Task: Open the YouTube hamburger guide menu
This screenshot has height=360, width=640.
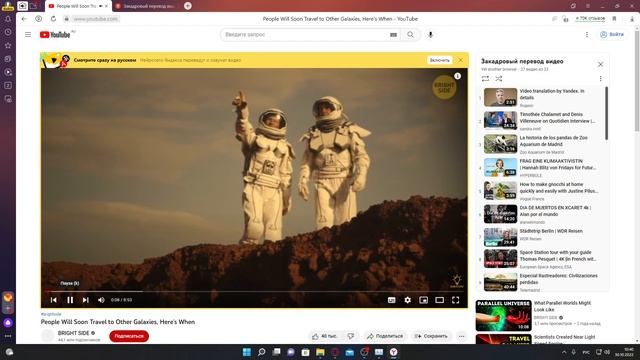Action: coord(28,35)
